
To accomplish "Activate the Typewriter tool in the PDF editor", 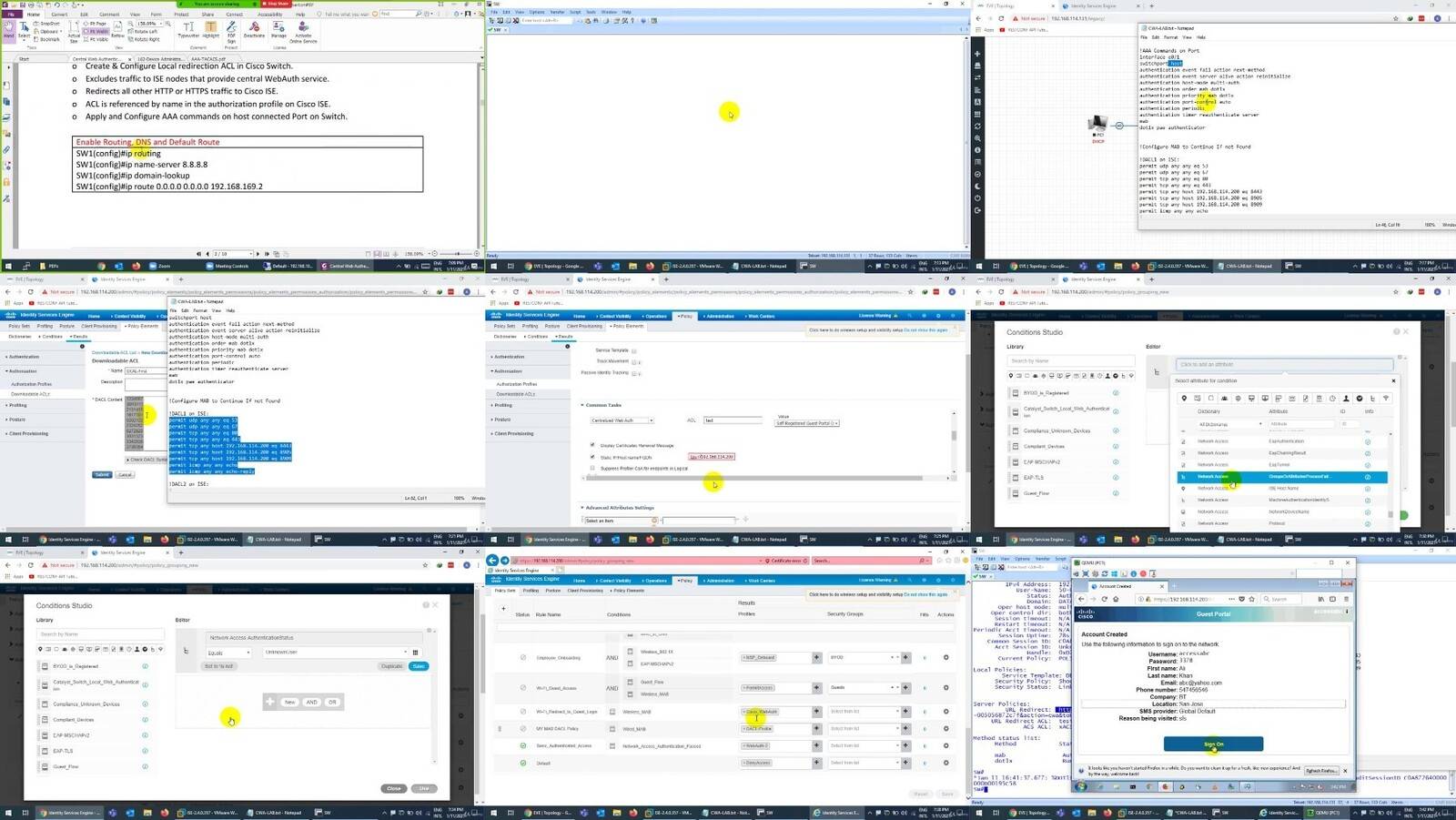I will (188, 29).
